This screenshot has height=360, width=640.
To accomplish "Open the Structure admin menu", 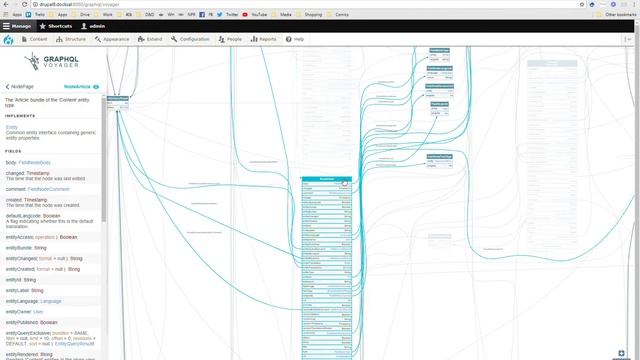I will [71, 39].
